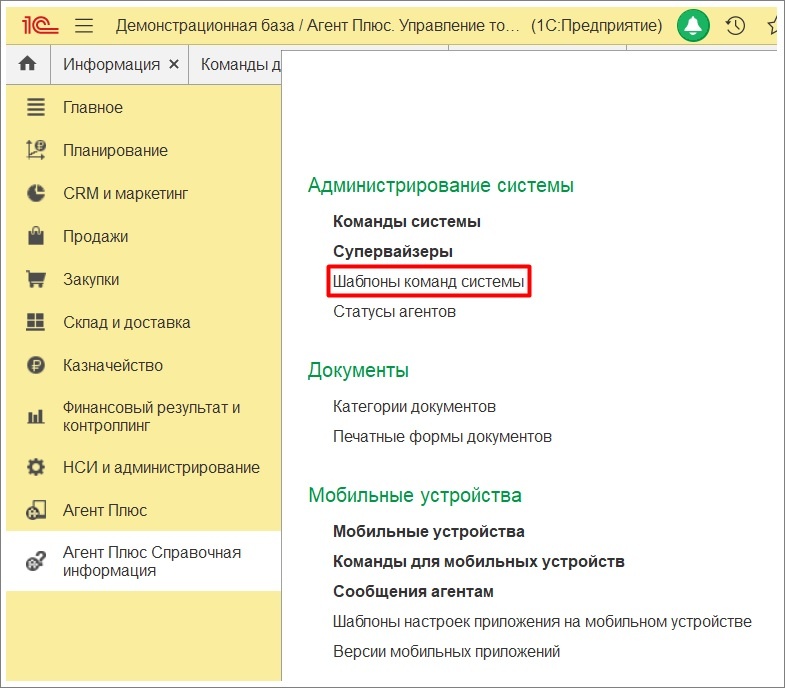Click the CRM и маркетинг pie icon
Image resolution: width=785 pixels, height=688 pixels.
pos(36,193)
